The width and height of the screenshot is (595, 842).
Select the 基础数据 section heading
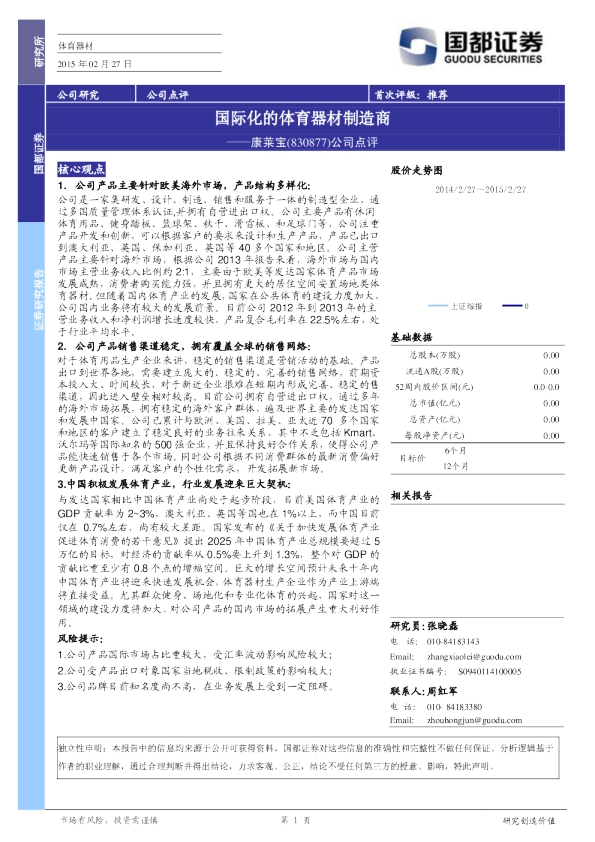[x=411, y=337]
